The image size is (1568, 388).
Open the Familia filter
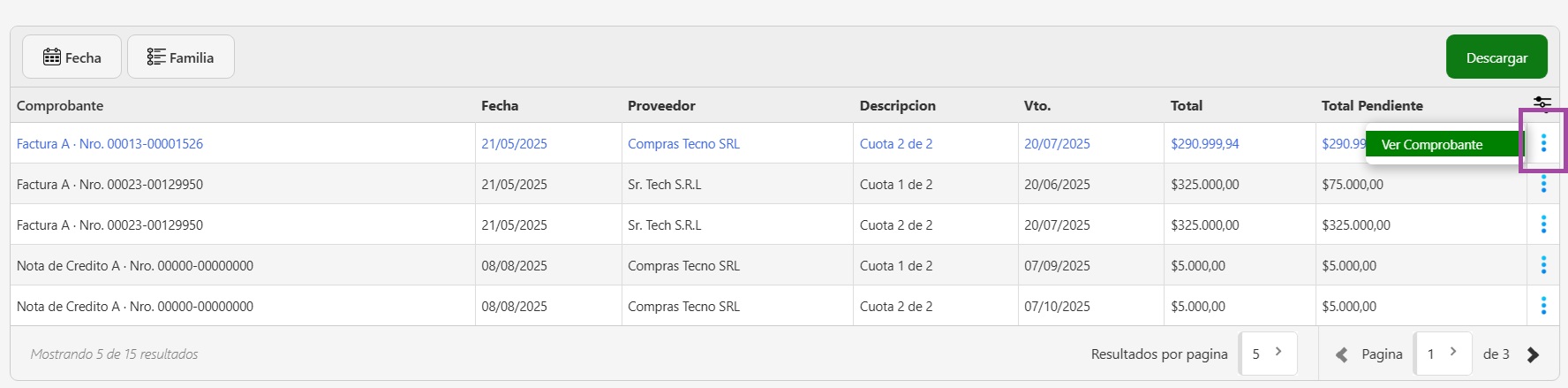pos(181,57)
